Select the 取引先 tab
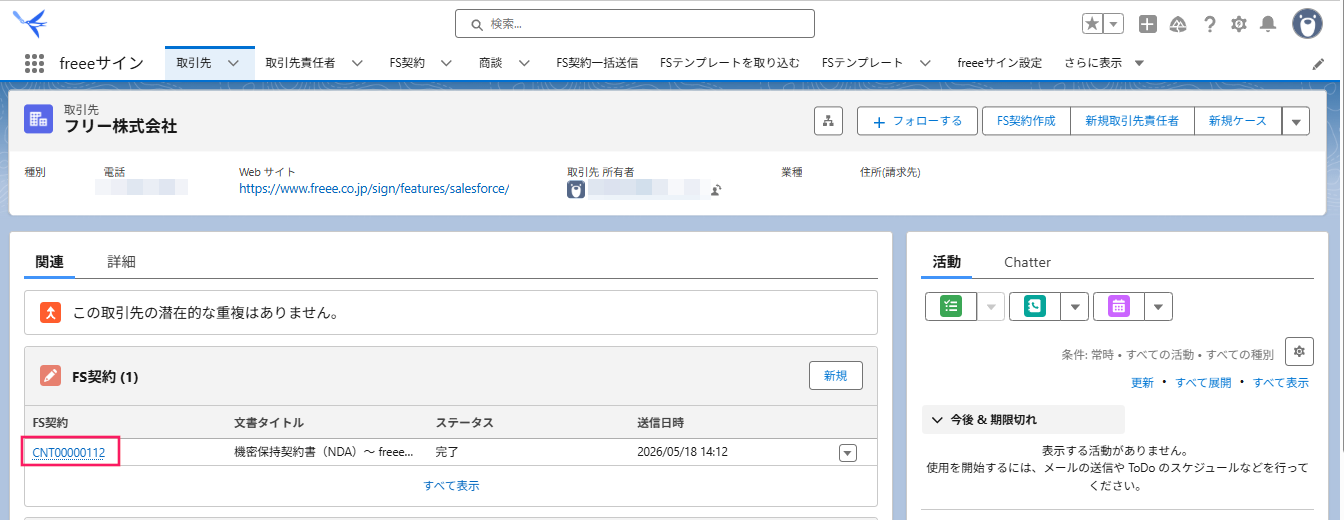 (x=194, y=63)
